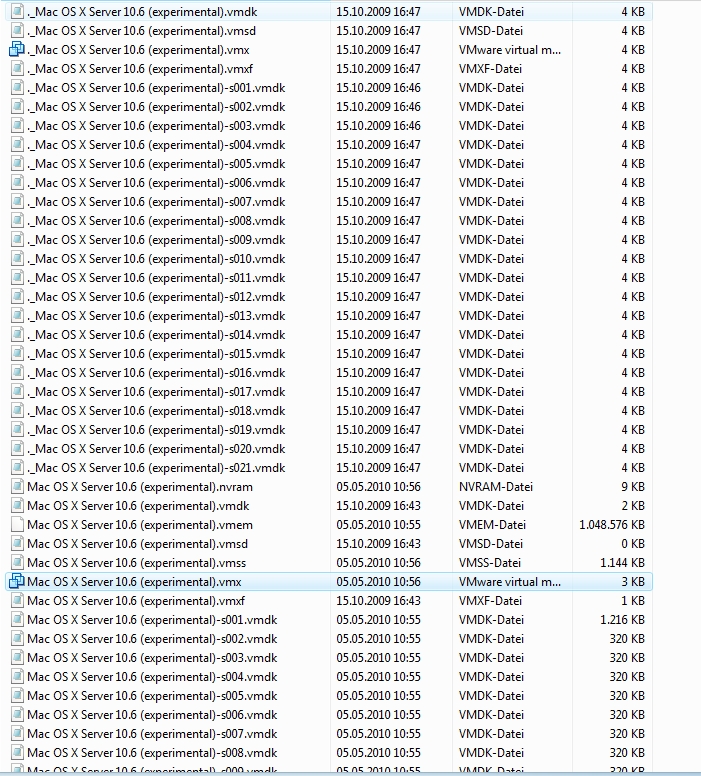The width and height of the screenshot is (701, 776).
Task: Select file name ._Mac OS X Server 10.6 (experimental)-s011.vmdk
Action: (156, 278)
